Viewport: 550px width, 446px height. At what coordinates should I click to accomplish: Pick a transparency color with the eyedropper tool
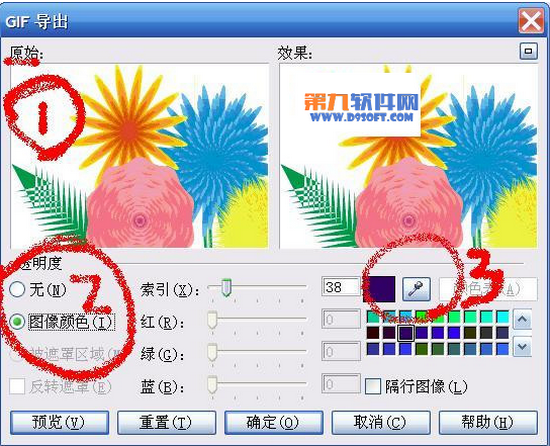click(x=416, y=289)
